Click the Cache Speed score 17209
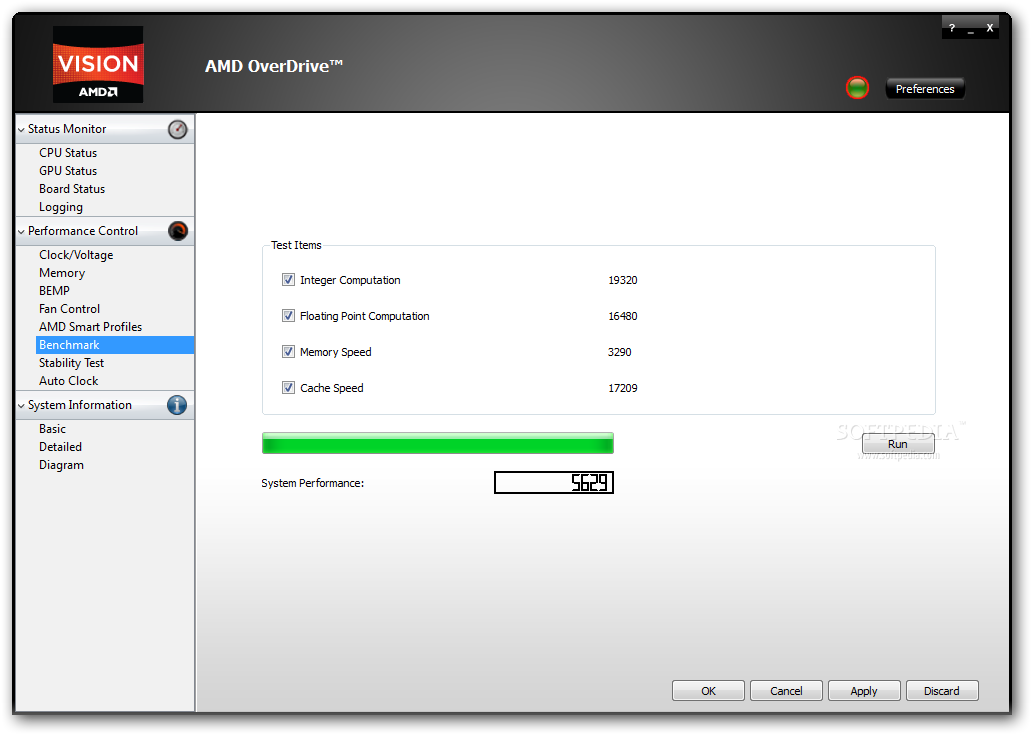This screenshot has width=1032, height=735. pyautogui.click(x=623, y=388)
